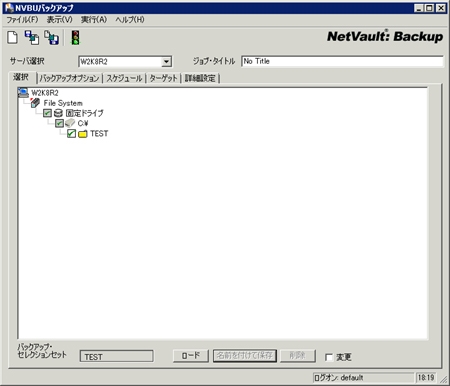Click the new blank job toolbar icon

pos(12,37)
